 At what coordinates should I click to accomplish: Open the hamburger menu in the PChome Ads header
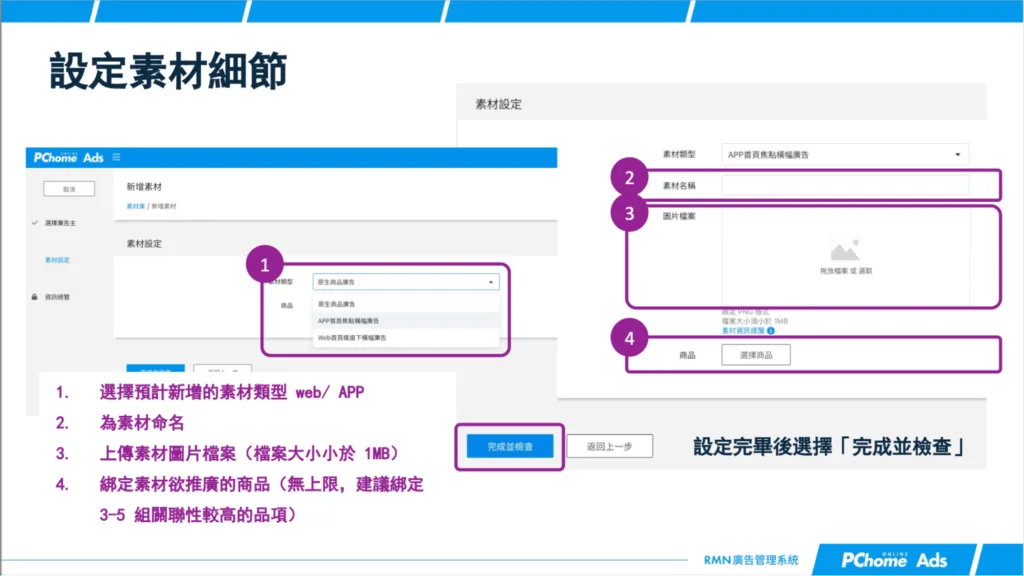[x=115, y=156]
